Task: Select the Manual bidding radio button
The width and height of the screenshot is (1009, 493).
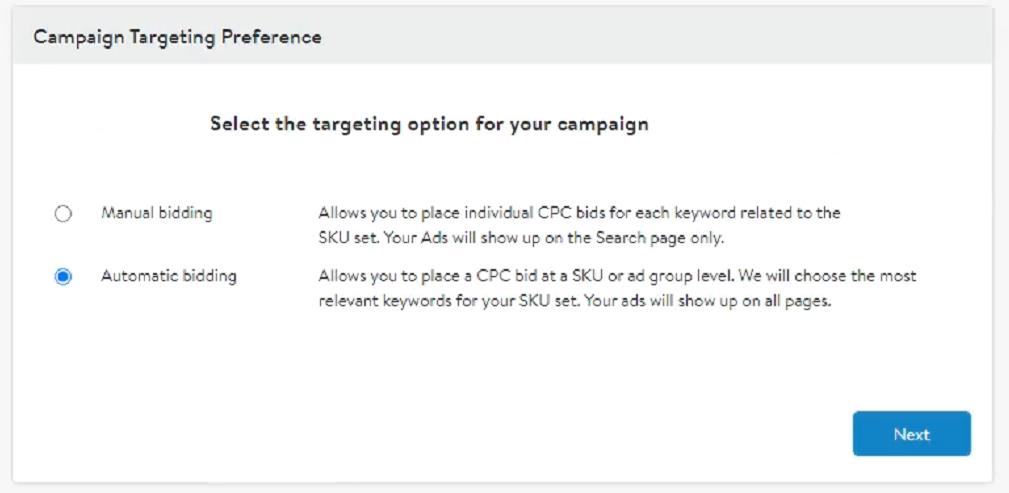Action: click(x=63, y=214)
